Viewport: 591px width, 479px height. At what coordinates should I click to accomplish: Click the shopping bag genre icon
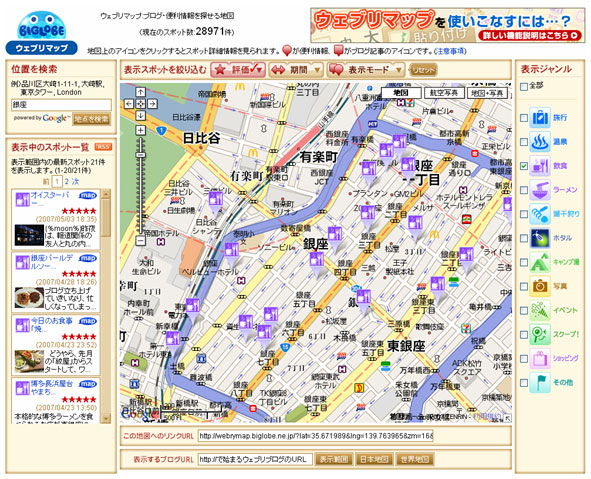pyautogui.click(x=540, y=358)
